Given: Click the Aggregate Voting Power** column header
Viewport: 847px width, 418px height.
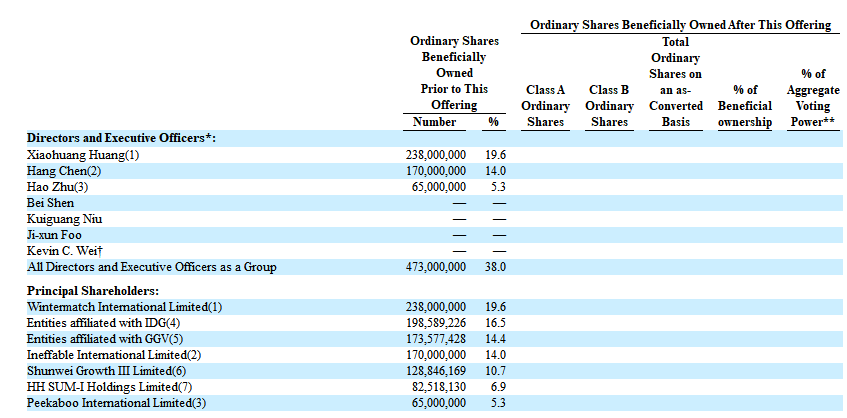Looking at the screenshot, I should coord(813,98).
